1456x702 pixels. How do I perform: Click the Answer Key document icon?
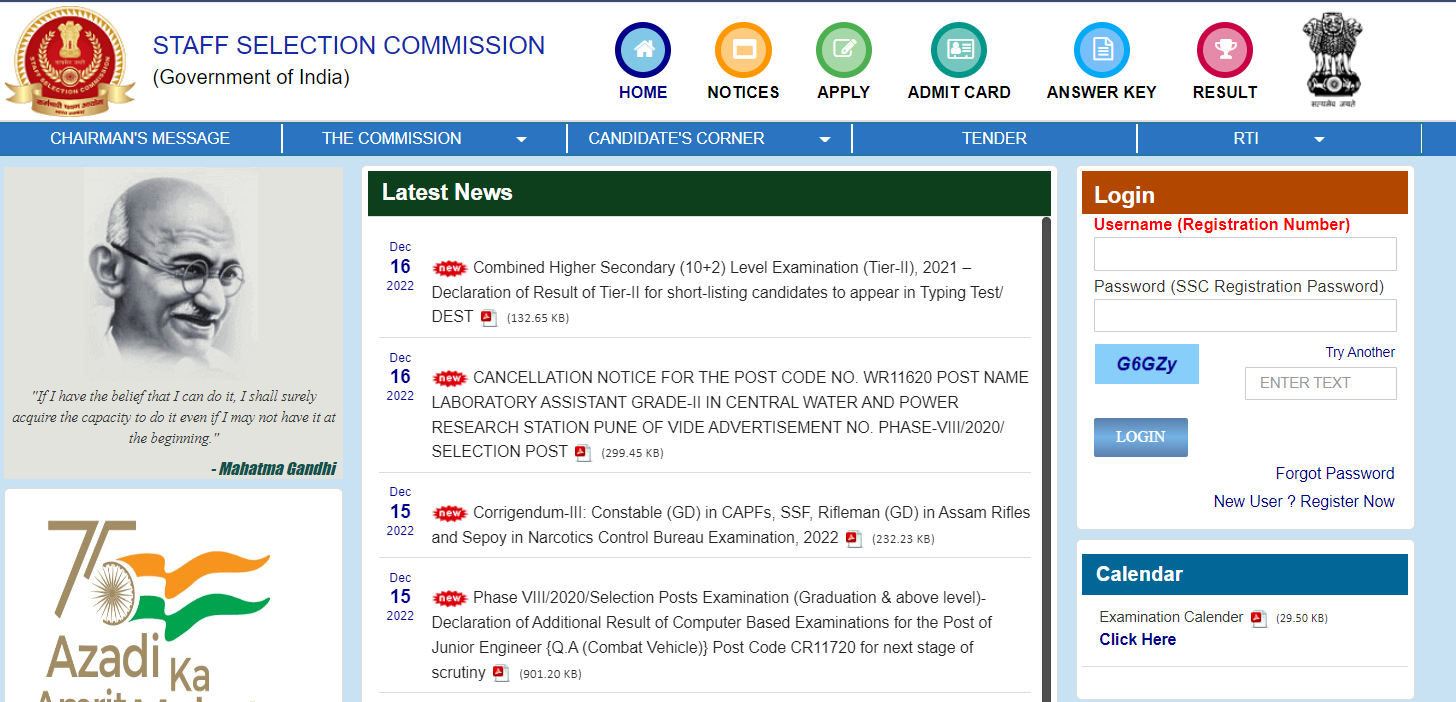click(1101, 50)
